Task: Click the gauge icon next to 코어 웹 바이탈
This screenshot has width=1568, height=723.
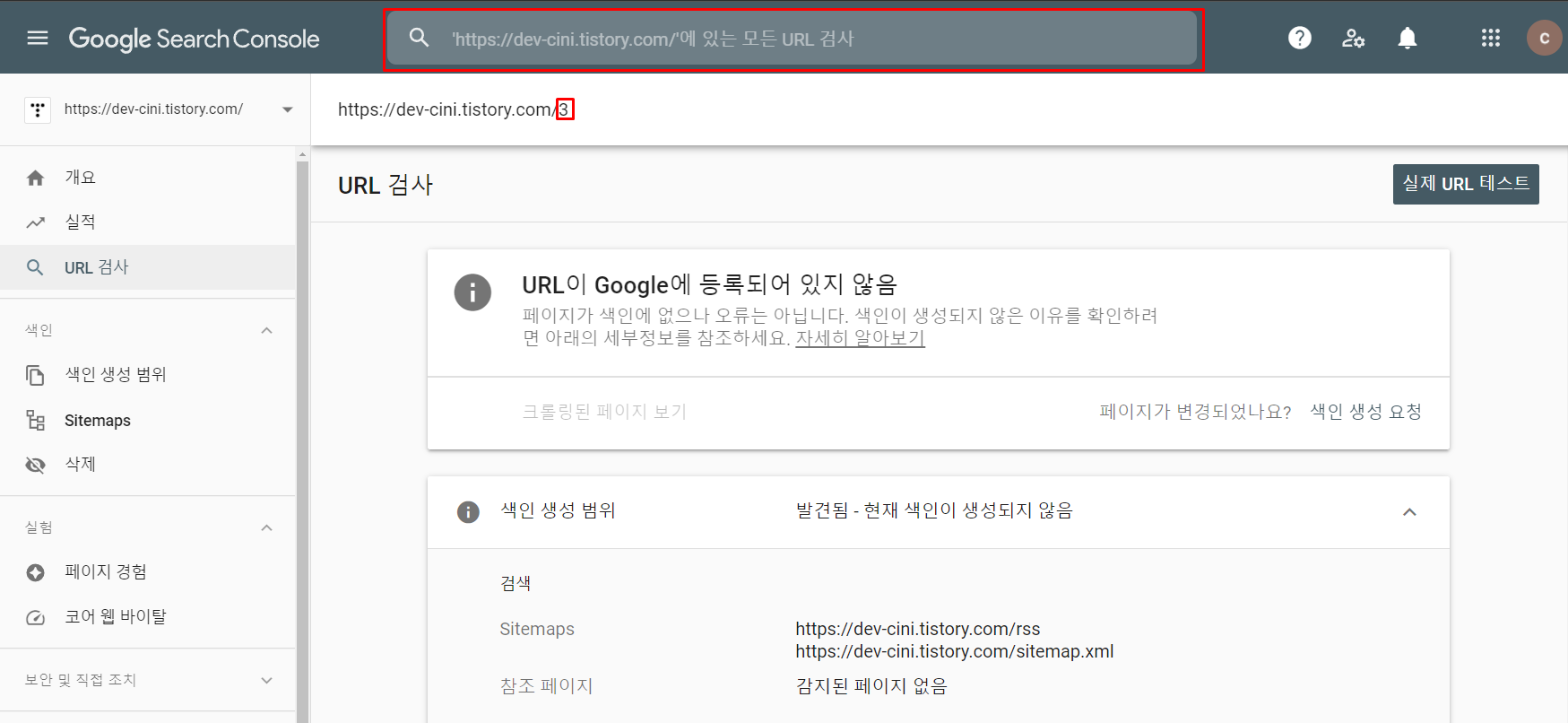Action: click(35, 617)
